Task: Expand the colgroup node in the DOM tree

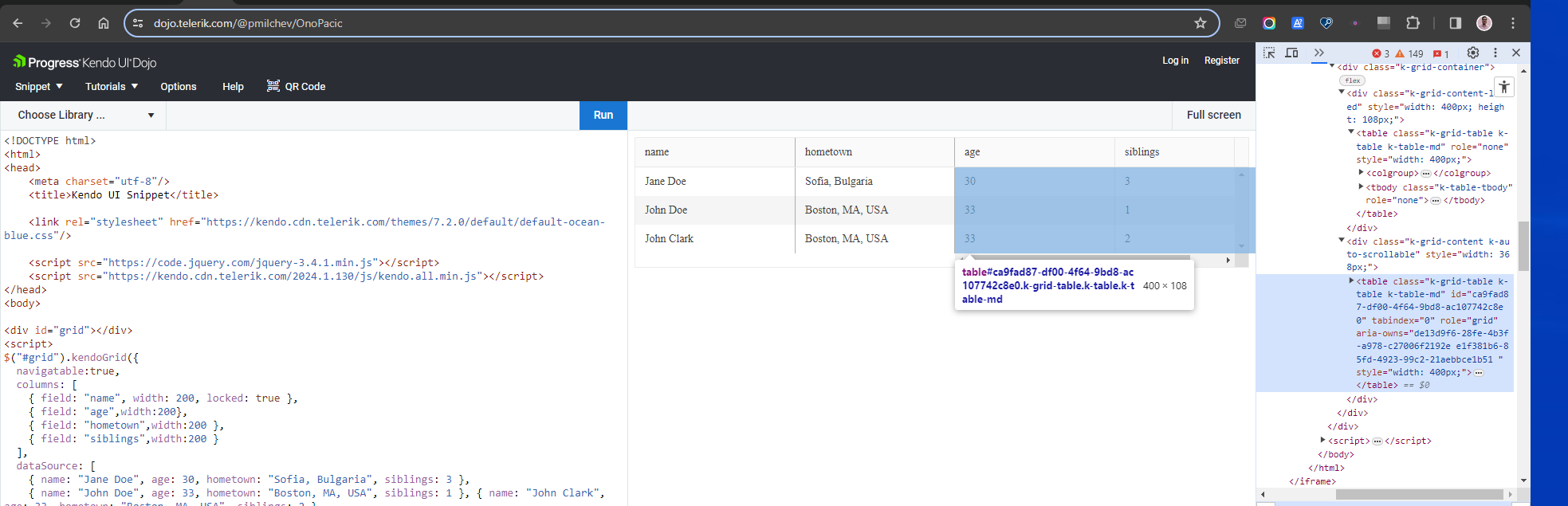Action: (x=1361, y=172)
